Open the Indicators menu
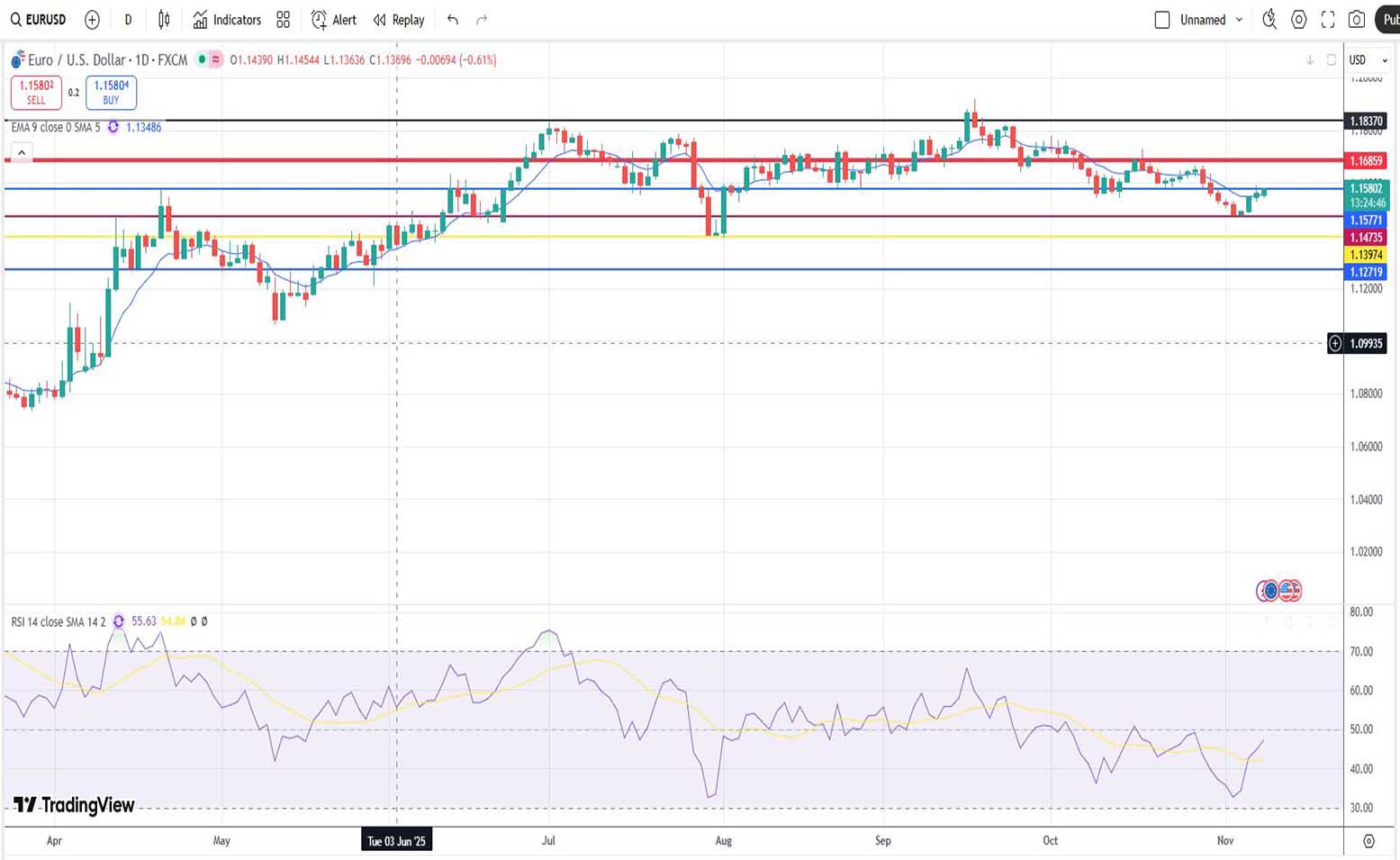 (227, 20)
